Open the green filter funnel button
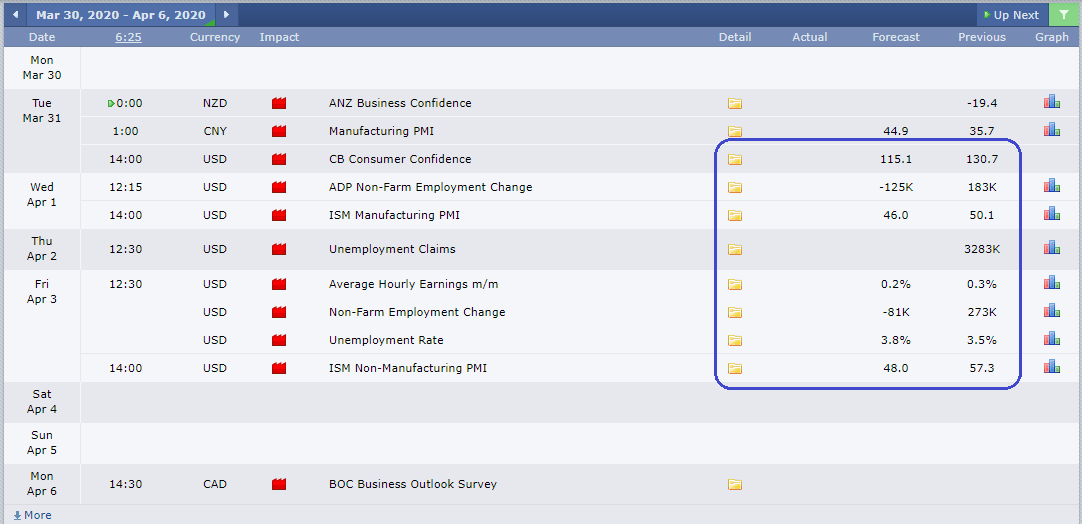 tap(1063, 14)
